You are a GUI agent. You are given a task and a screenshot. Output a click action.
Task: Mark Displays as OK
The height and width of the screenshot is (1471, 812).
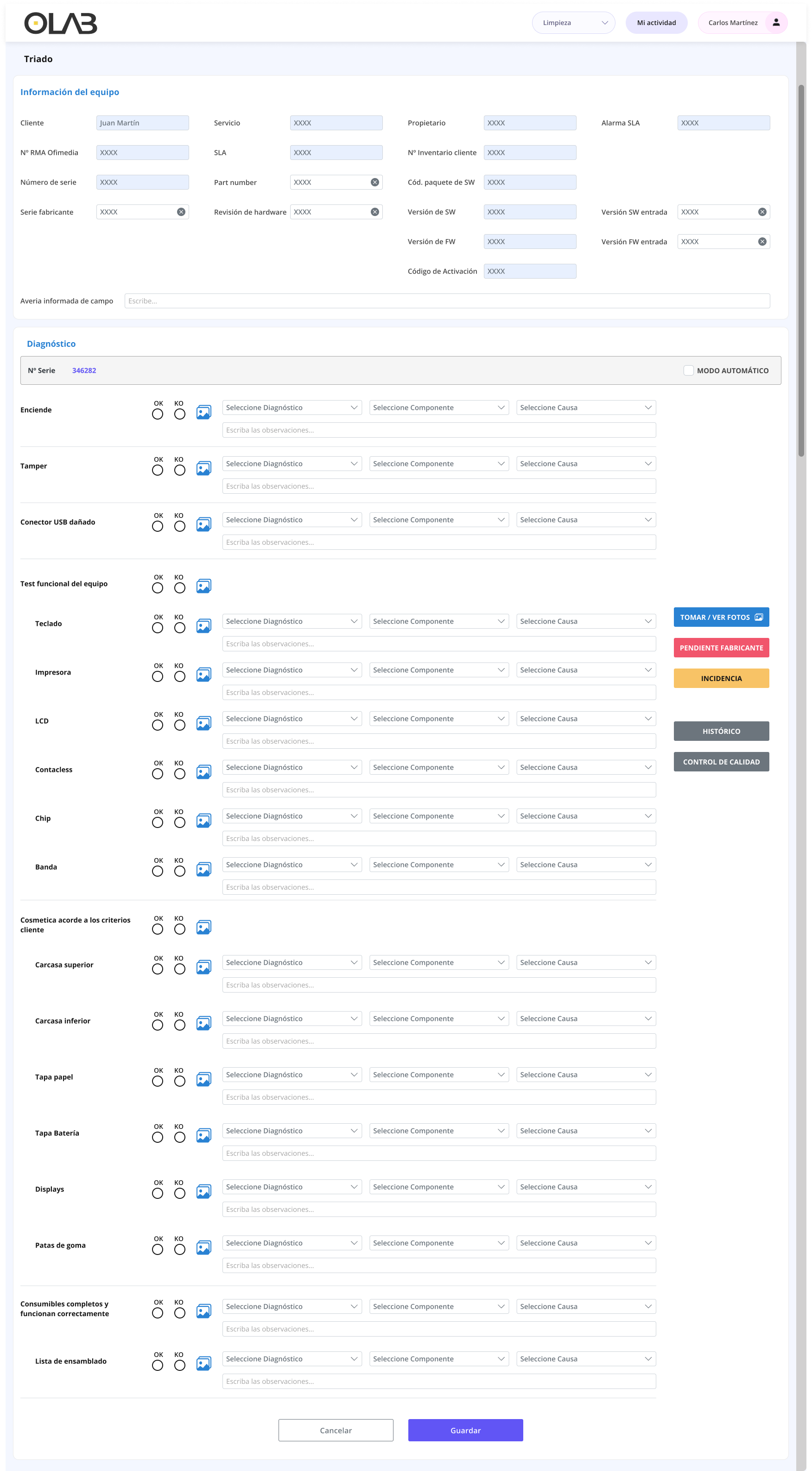158,1193
